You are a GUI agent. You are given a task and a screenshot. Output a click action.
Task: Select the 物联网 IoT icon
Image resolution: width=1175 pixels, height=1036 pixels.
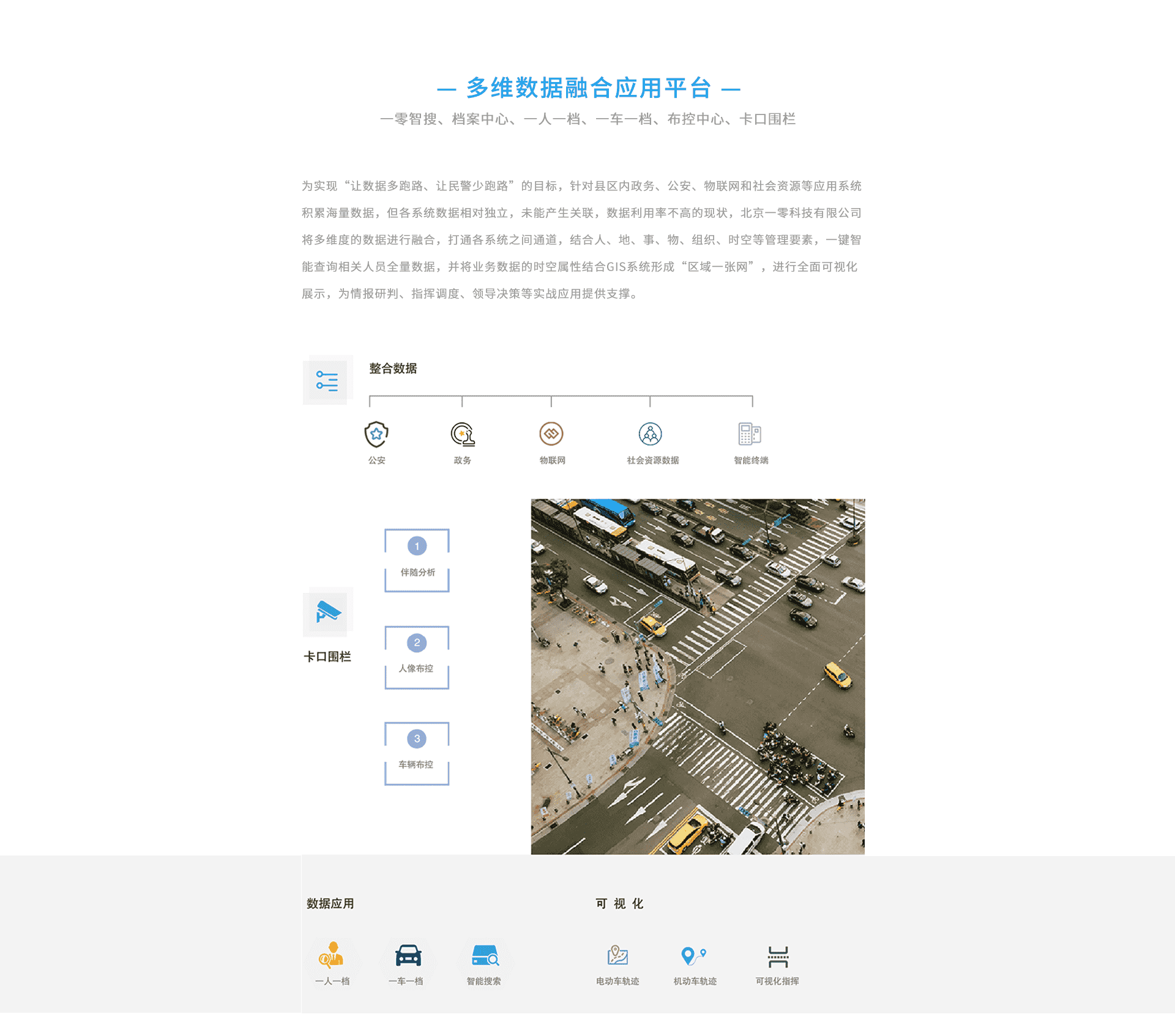click(551, 434)
